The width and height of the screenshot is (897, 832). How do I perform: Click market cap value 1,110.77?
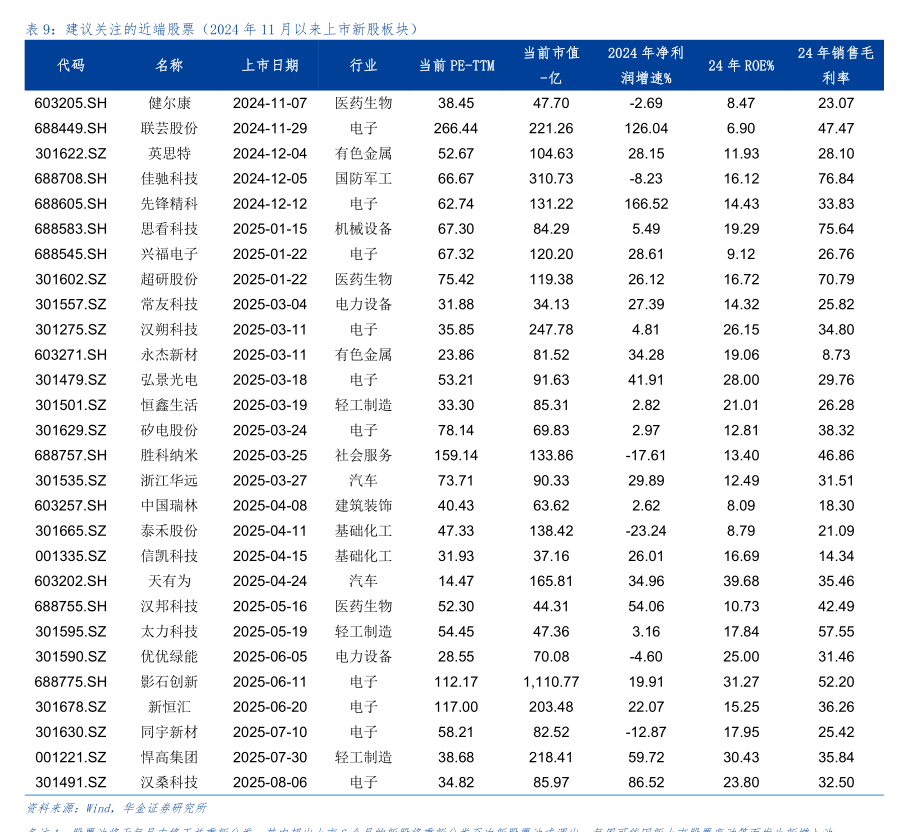coord(551,682)
